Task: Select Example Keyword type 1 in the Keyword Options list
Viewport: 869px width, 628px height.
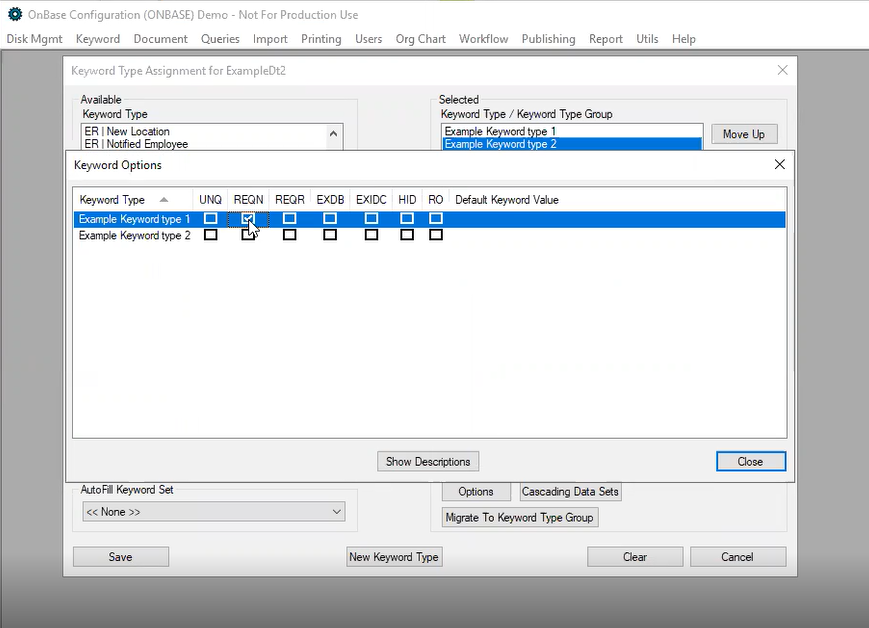Action: pos(135,218)
